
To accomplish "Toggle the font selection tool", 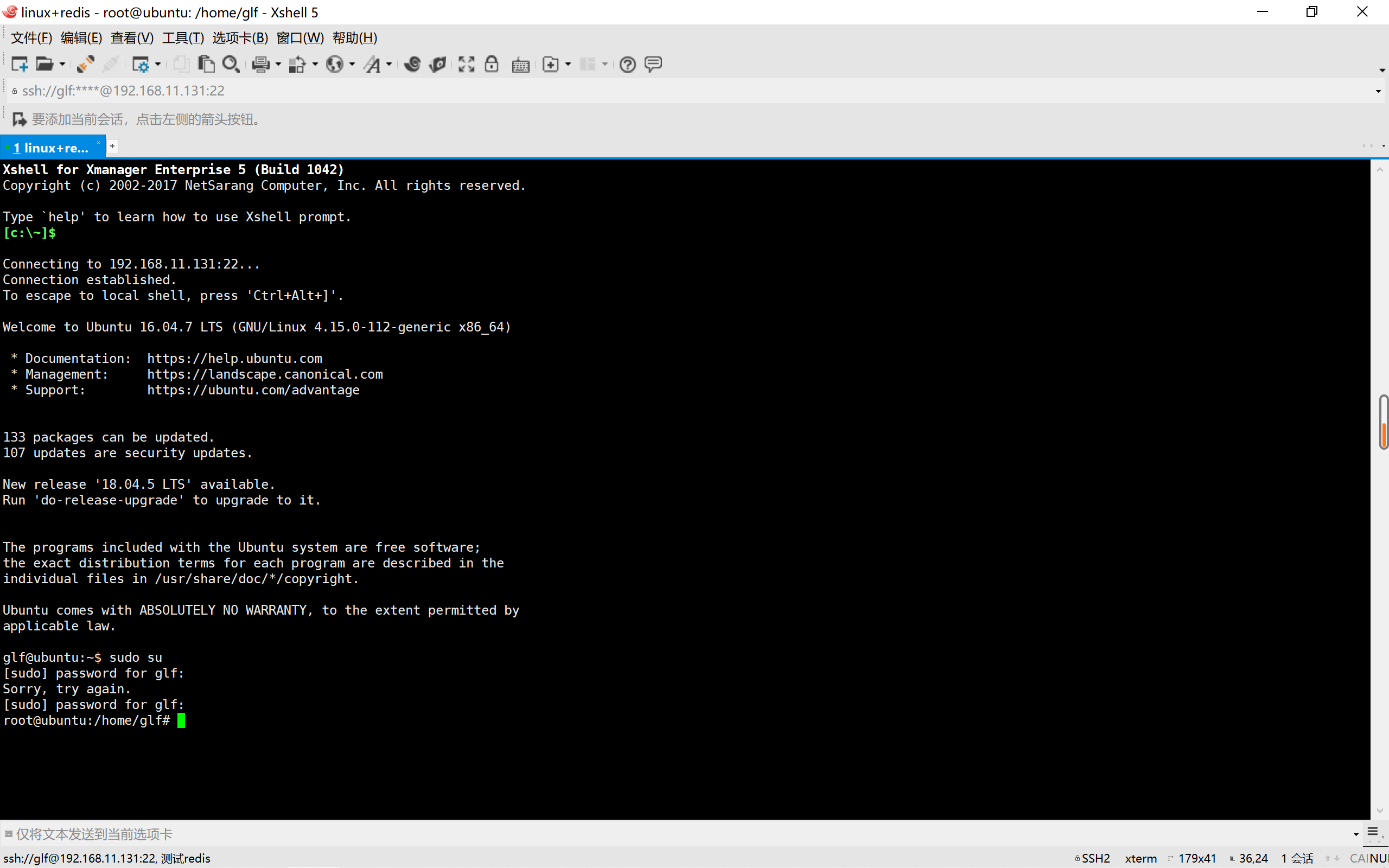I will point(373,65).
